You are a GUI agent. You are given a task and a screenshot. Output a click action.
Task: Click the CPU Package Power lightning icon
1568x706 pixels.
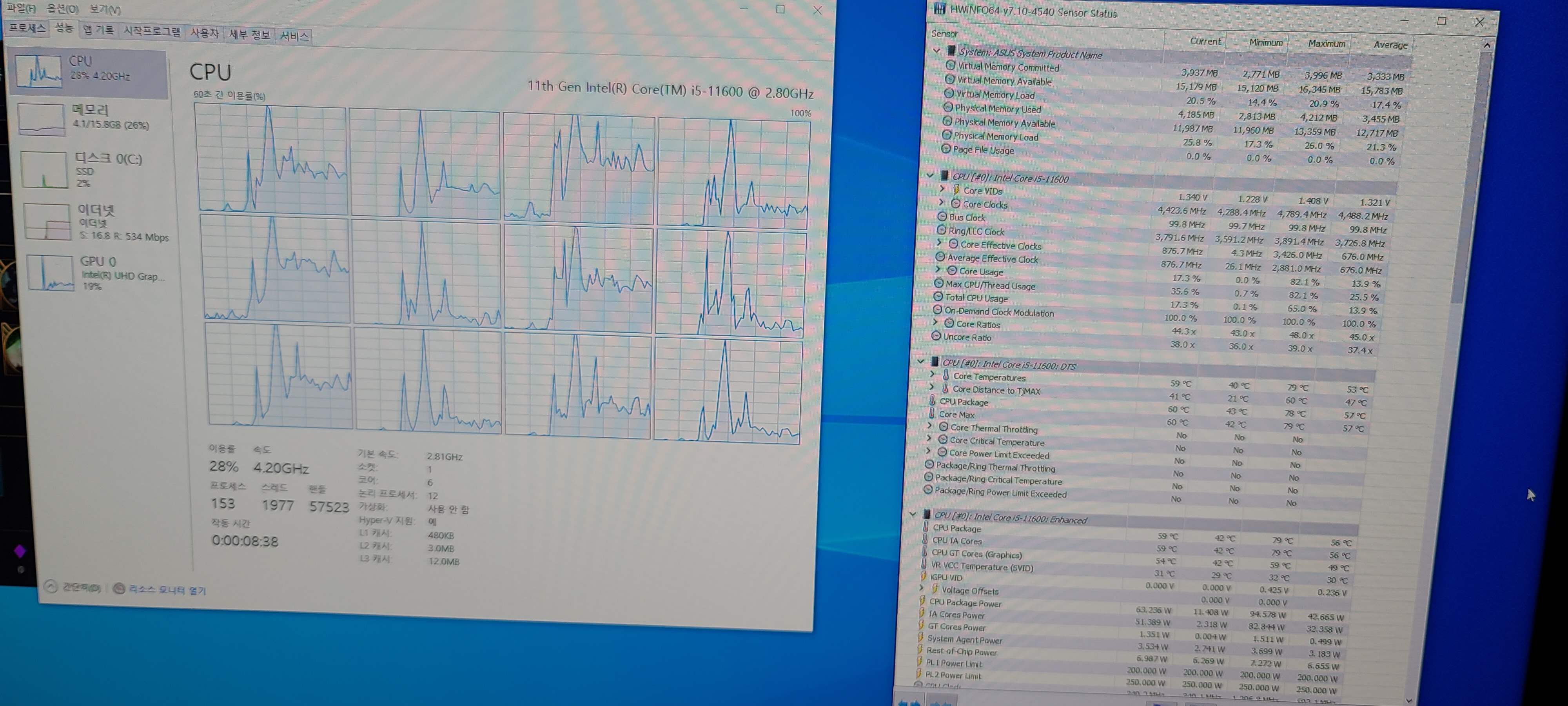[922, 601]
